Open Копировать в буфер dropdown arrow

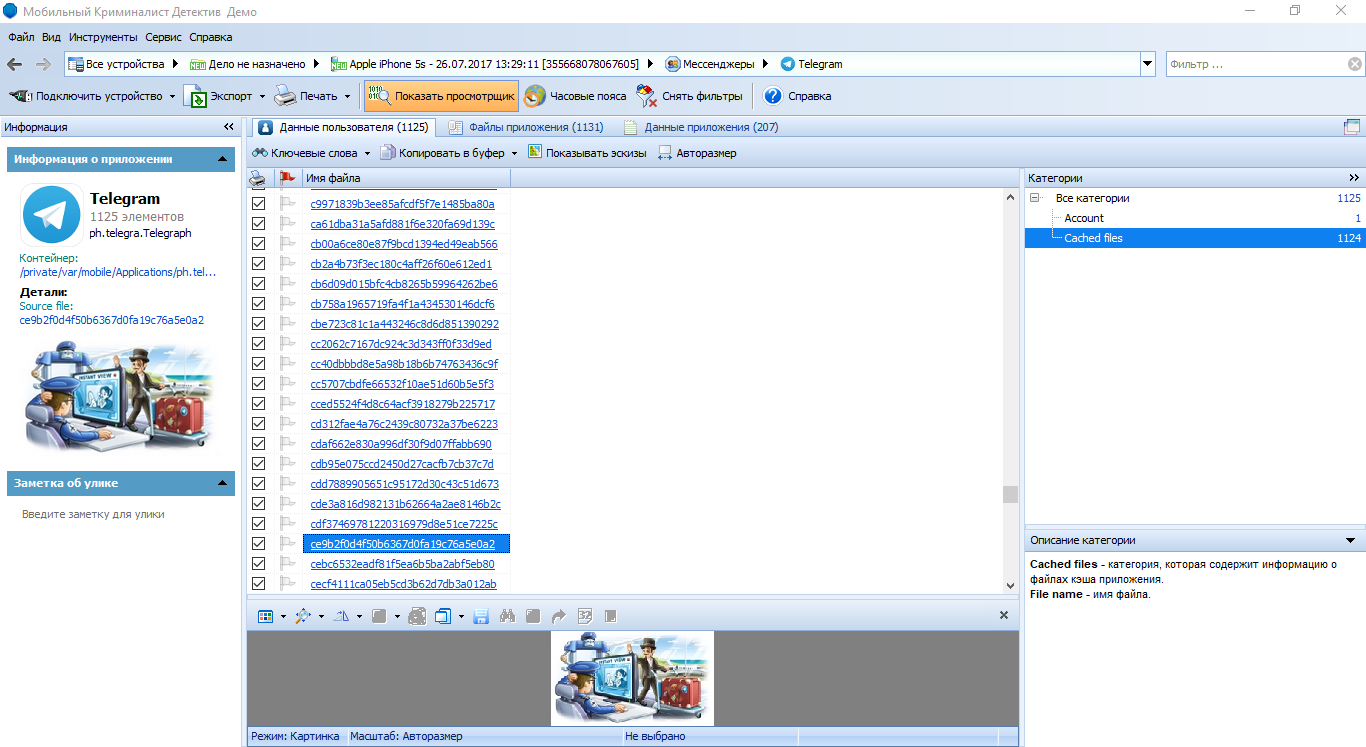pyautogui.click(x=514, y=154)
